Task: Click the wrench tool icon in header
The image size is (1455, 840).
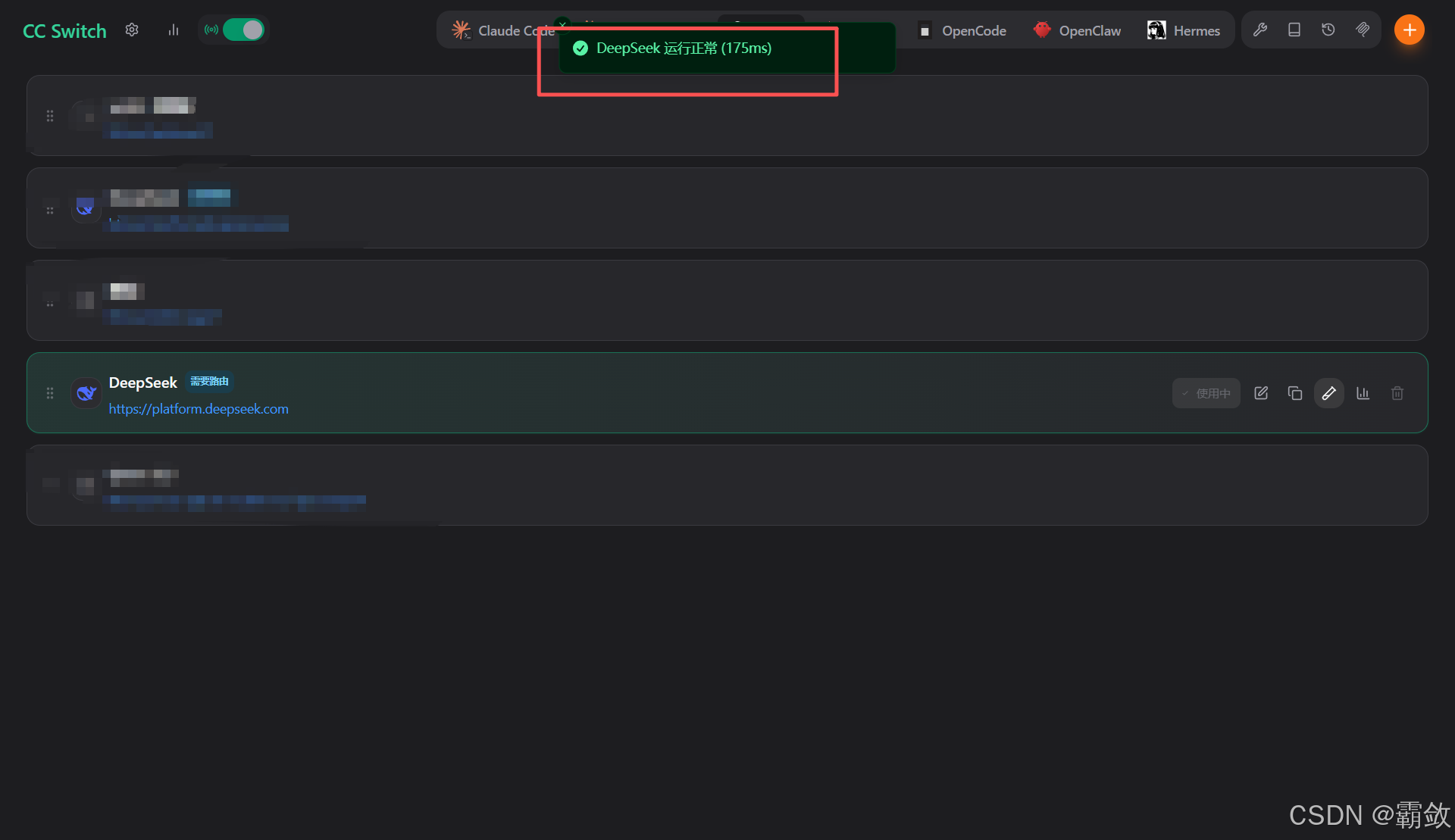Action: (x=1260, y=30)
